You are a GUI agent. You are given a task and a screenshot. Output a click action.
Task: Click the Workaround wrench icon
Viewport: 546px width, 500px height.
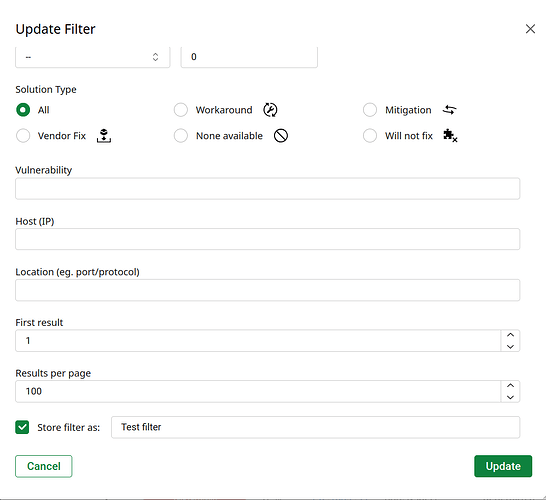tap(270, 110)
